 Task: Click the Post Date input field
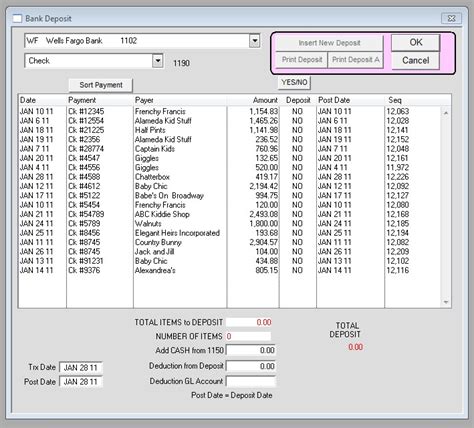point(81,382)
